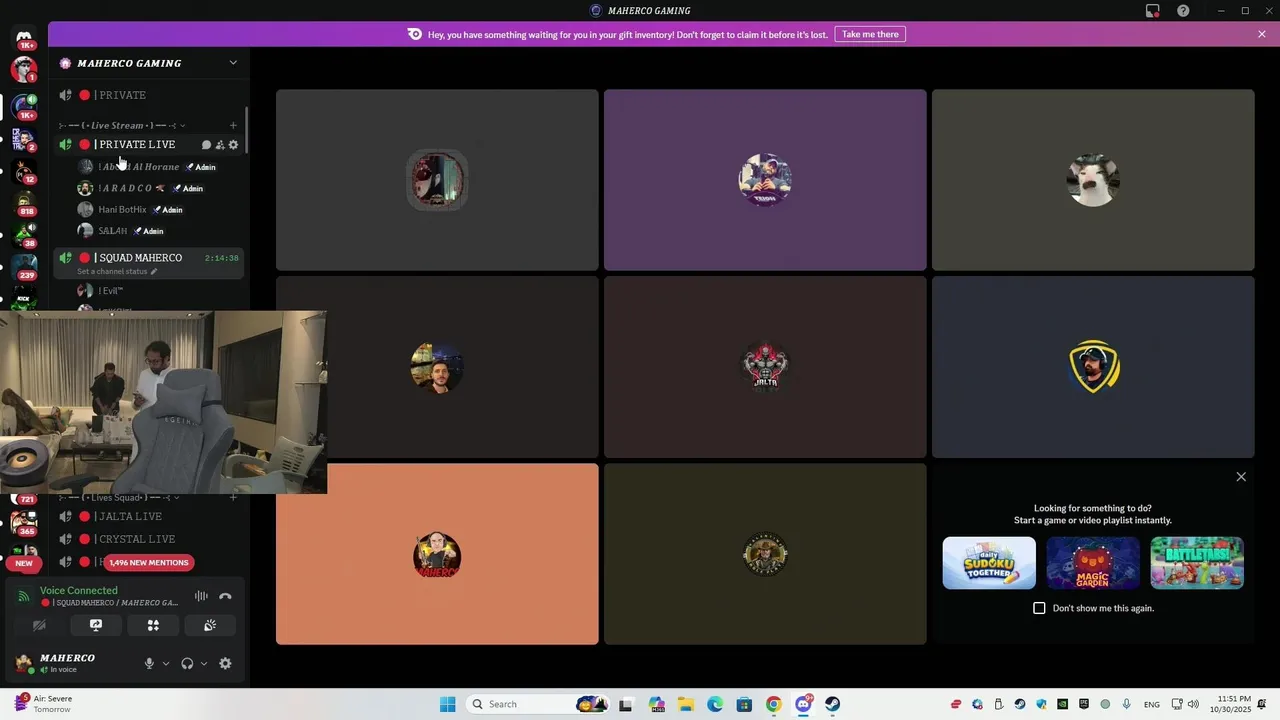Deafen using headphones icon
This screenshot has width=1280, height=720.
[x=187, y=663]
